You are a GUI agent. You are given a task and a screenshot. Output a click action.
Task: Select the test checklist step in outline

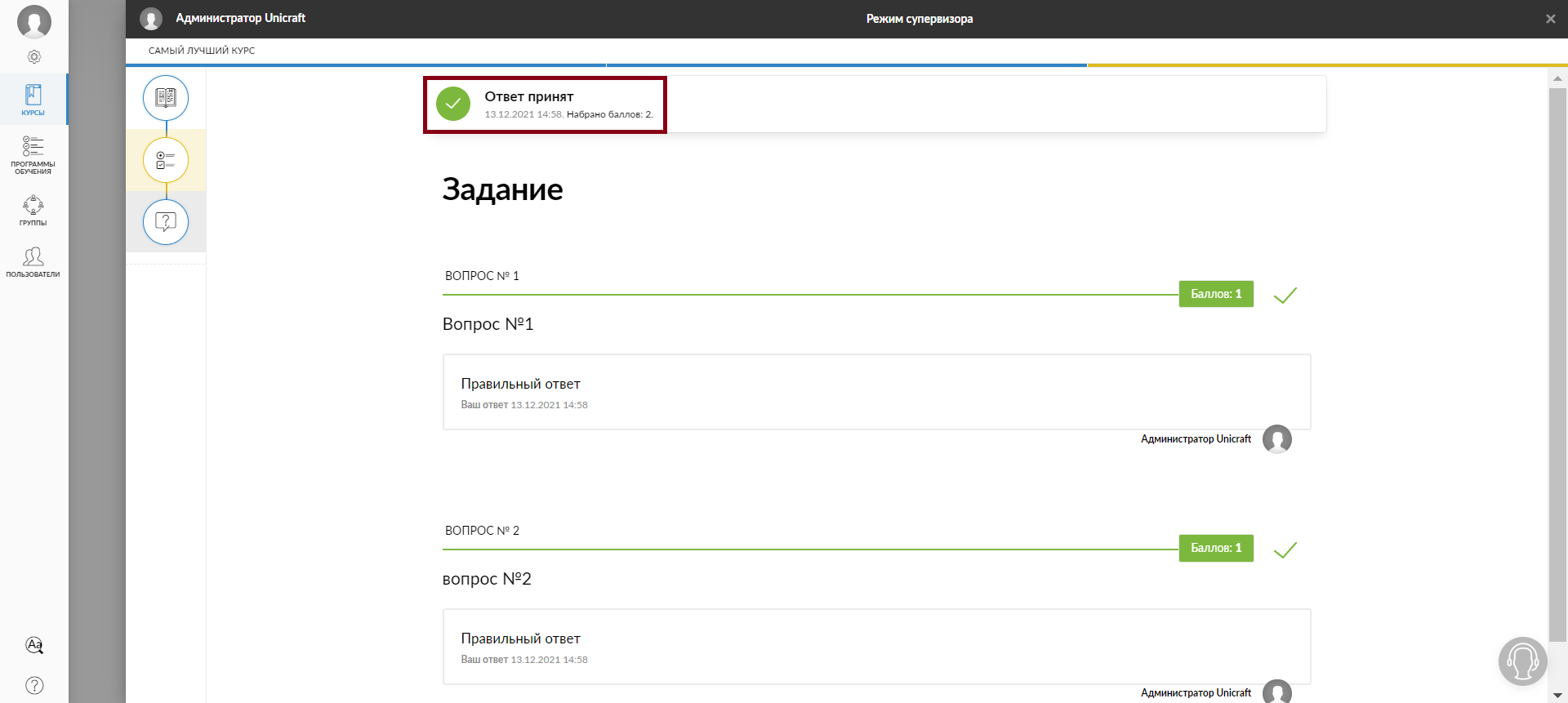pos(166,160)
